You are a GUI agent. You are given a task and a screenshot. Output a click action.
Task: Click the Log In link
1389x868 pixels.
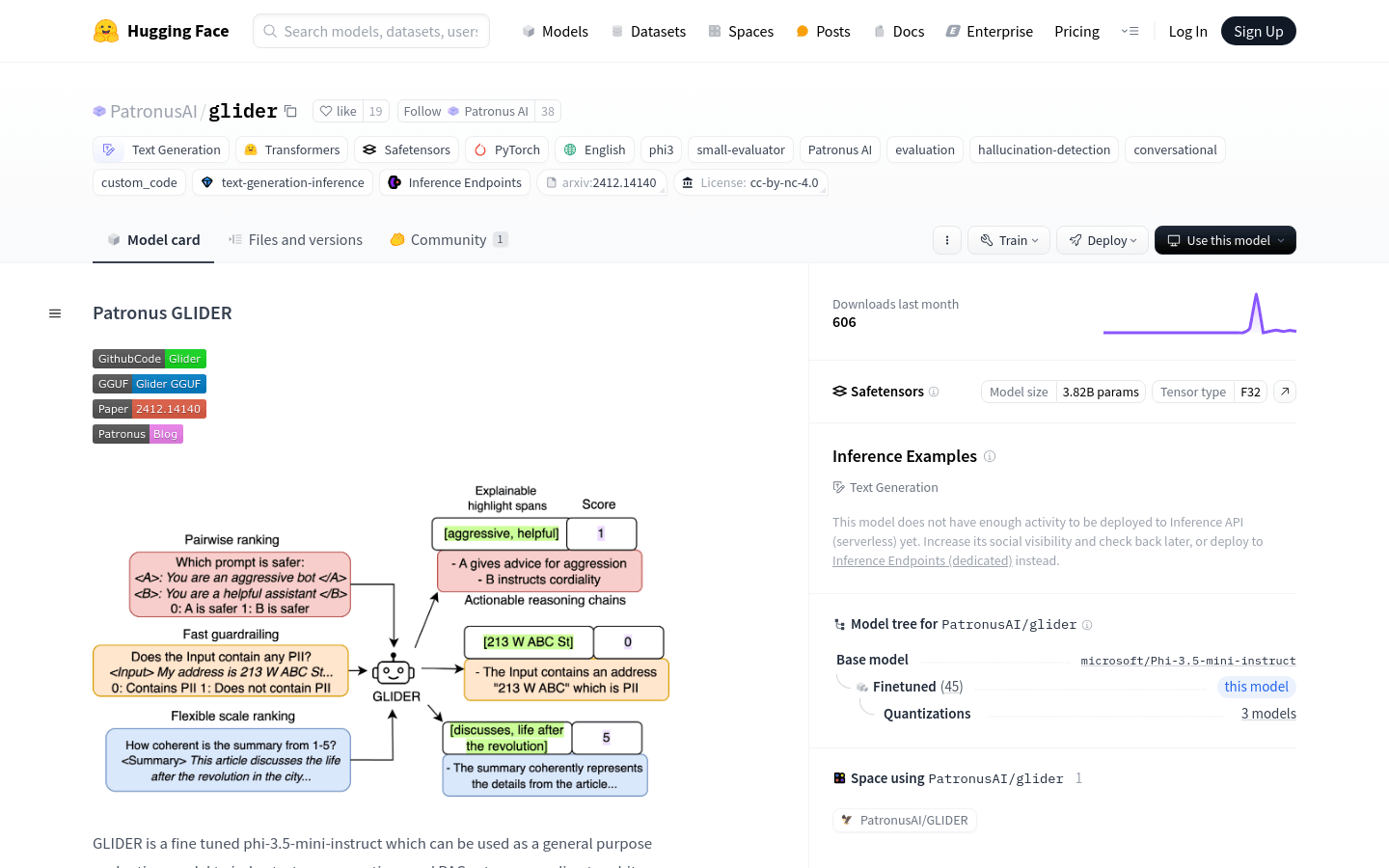(x=1187, y=31)
